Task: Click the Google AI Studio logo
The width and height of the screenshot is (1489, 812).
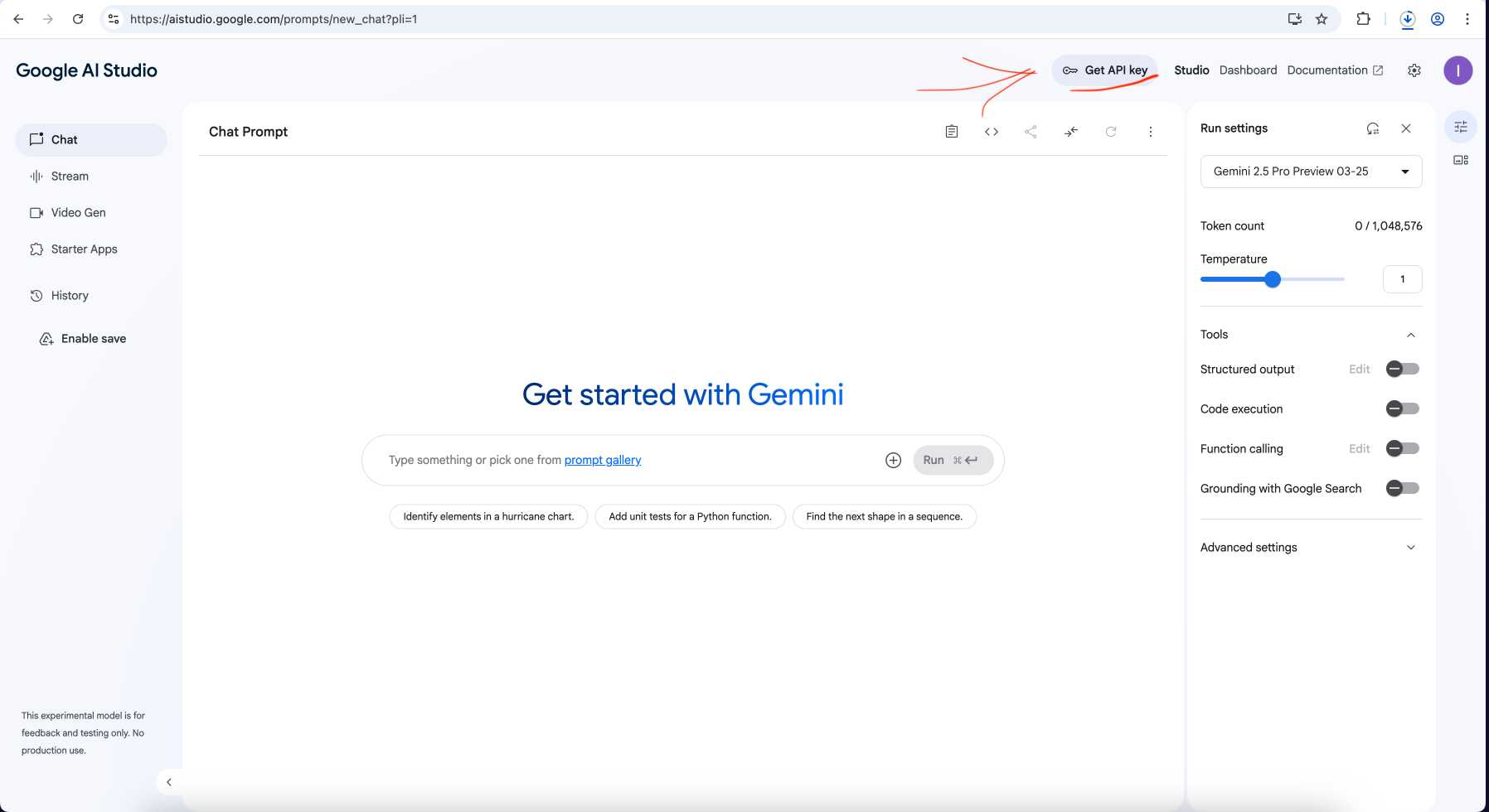Action: tap(87, 70)
